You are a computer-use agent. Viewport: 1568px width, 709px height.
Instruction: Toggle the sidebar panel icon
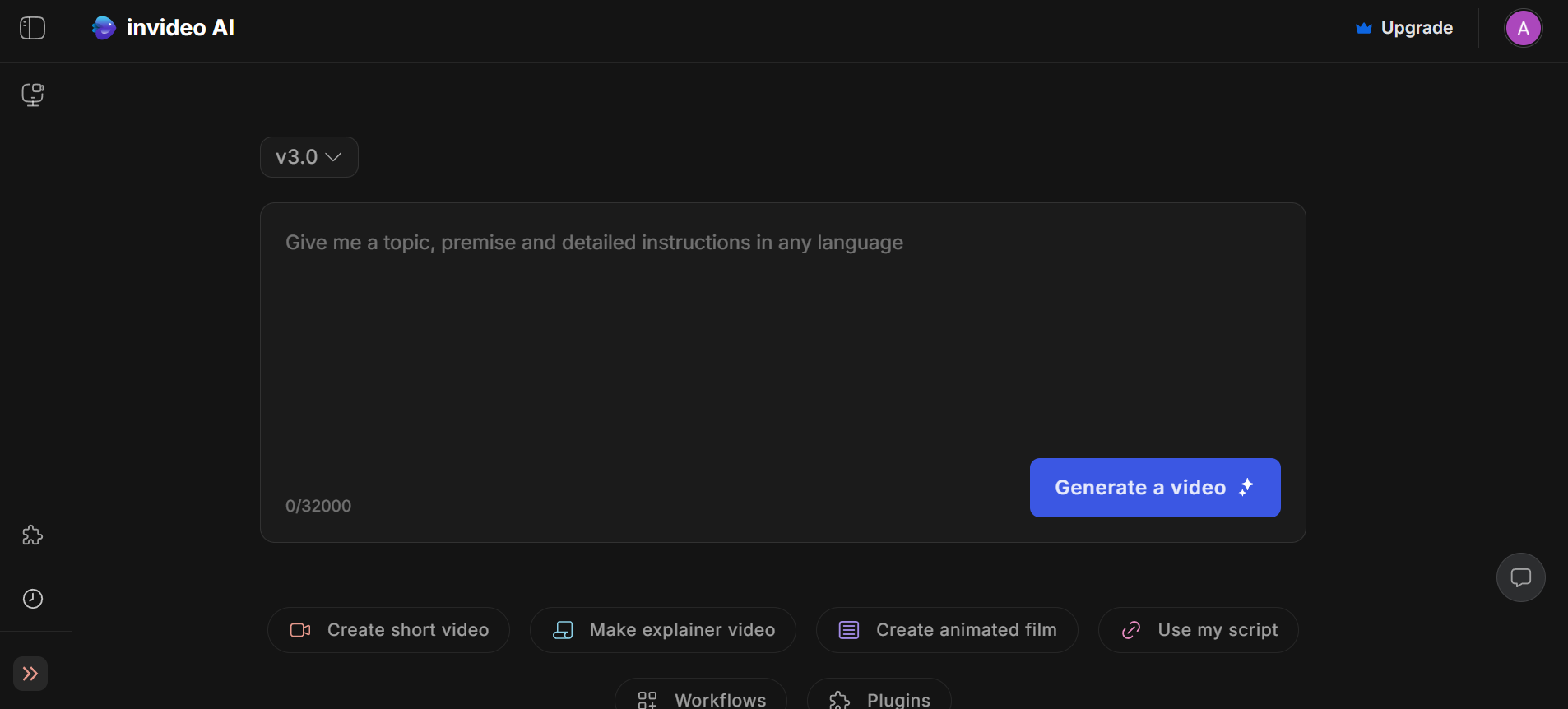click(32, 28)
